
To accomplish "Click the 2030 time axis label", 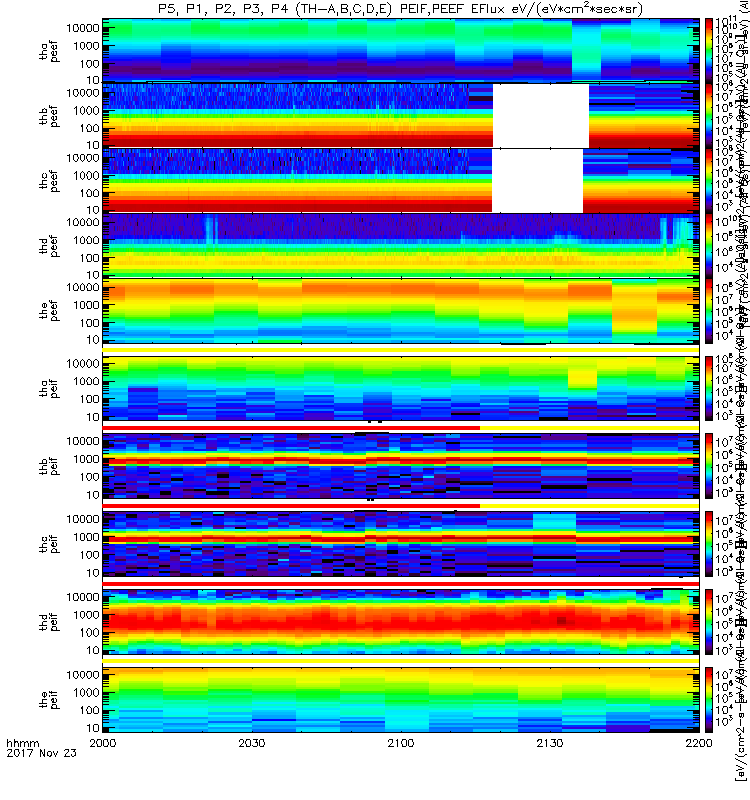I will click(252, 743).
